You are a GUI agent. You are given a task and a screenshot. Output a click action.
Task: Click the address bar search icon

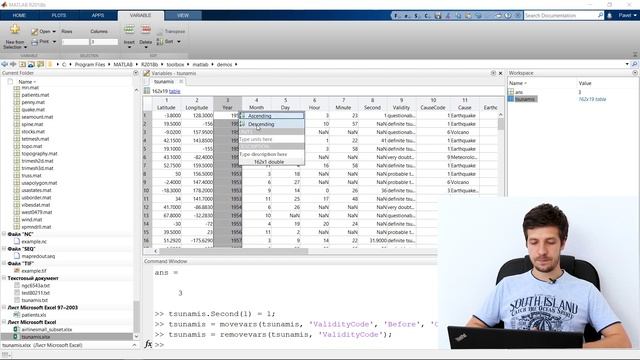(634, 64)
